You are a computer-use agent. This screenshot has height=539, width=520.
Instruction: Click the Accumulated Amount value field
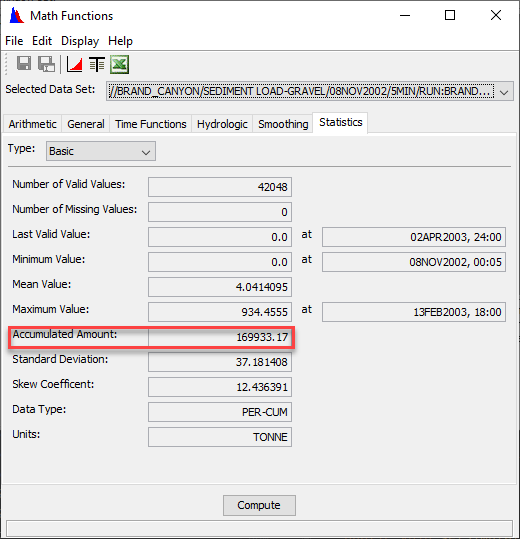220,337
